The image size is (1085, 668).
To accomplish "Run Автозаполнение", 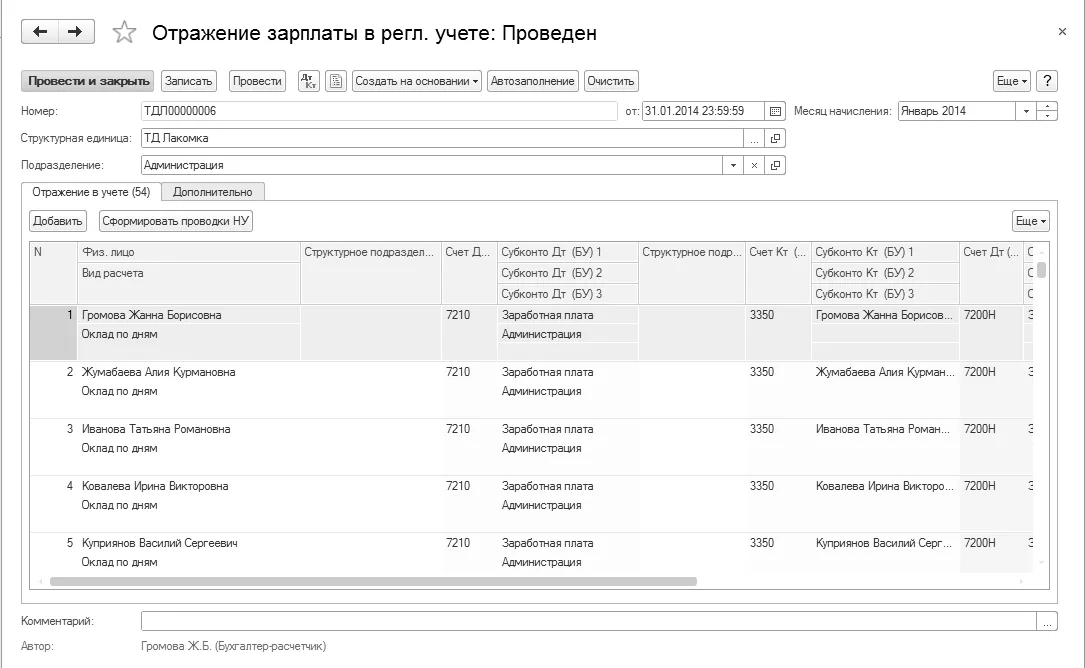I will (x=532, y=81).
